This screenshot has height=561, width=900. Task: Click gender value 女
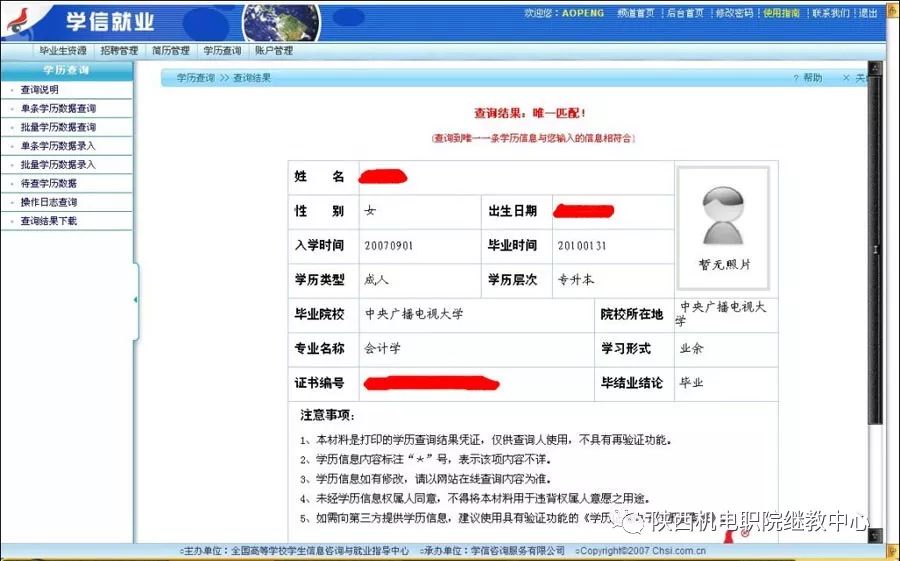tap(370, 211)
